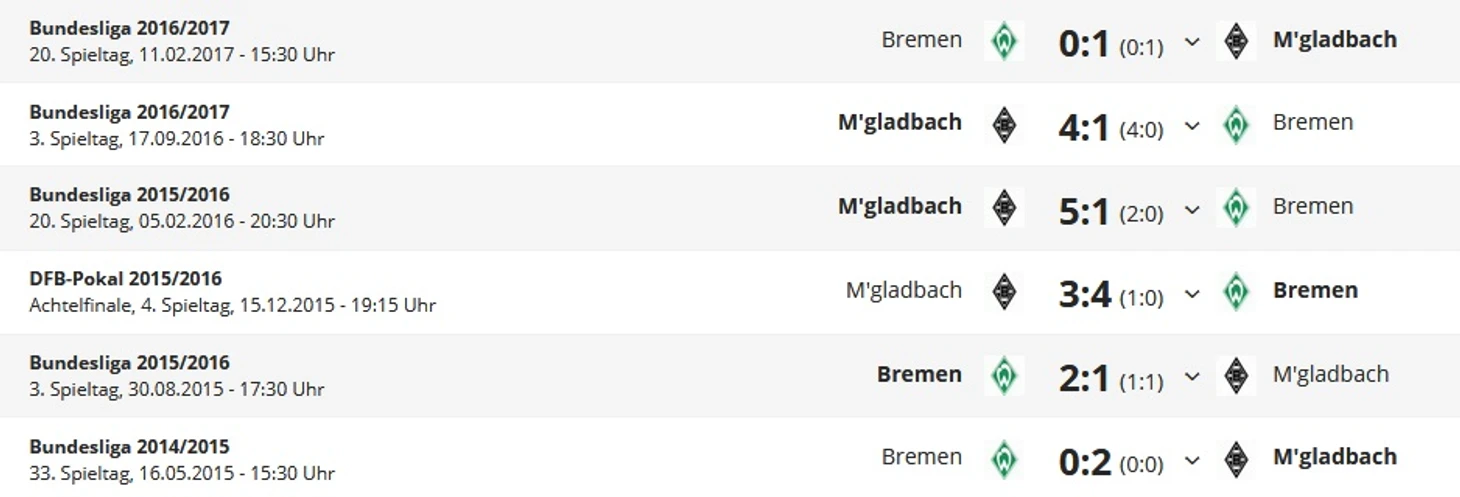The height and width of the screenshot is (497, 1460).
Task: Click Bremen crest in 2:1 match row
Action: click(x=1004, y=376)
